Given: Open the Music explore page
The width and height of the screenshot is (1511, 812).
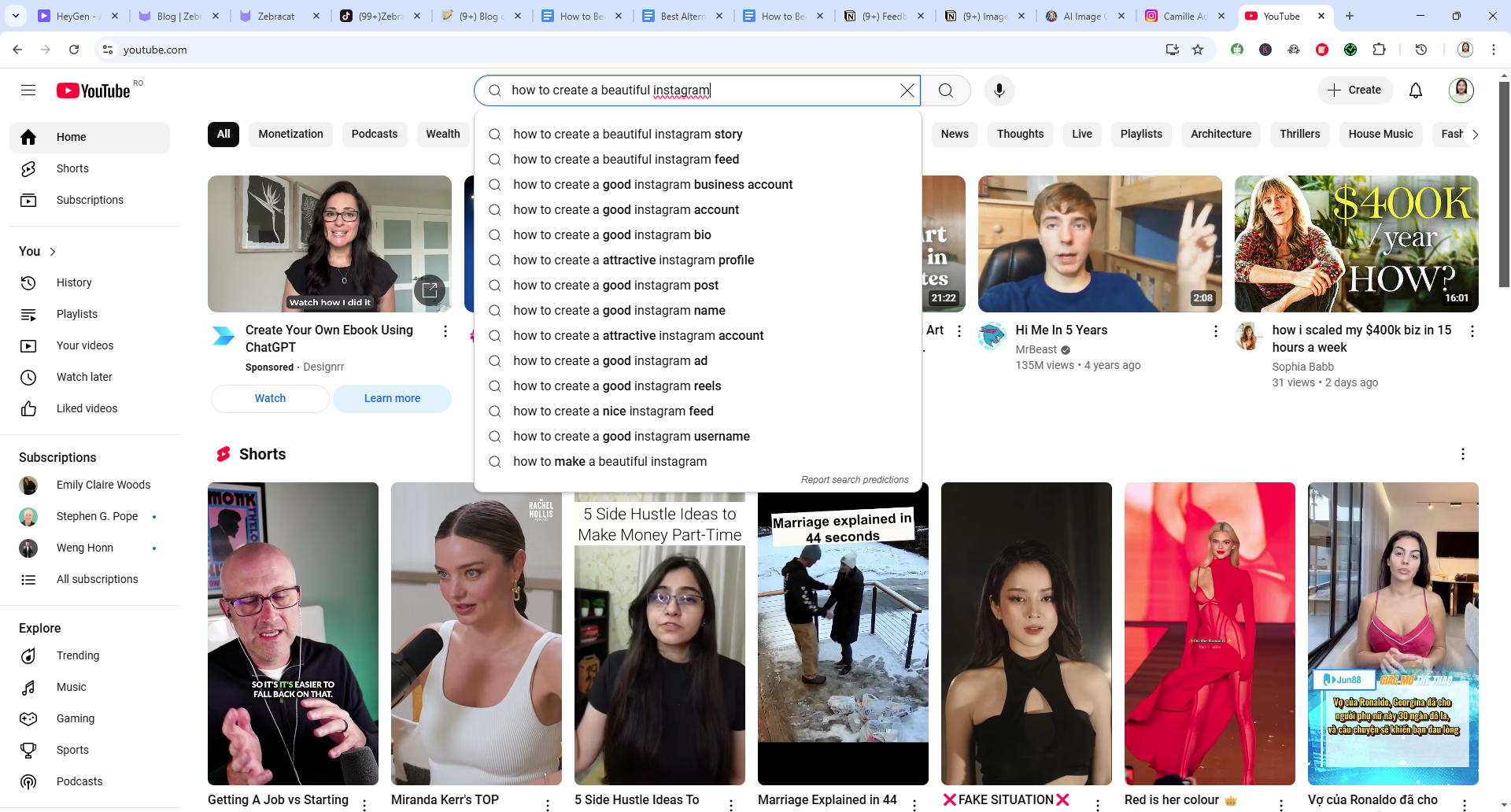Looking at the screenshot, I should tap(90, 687).
